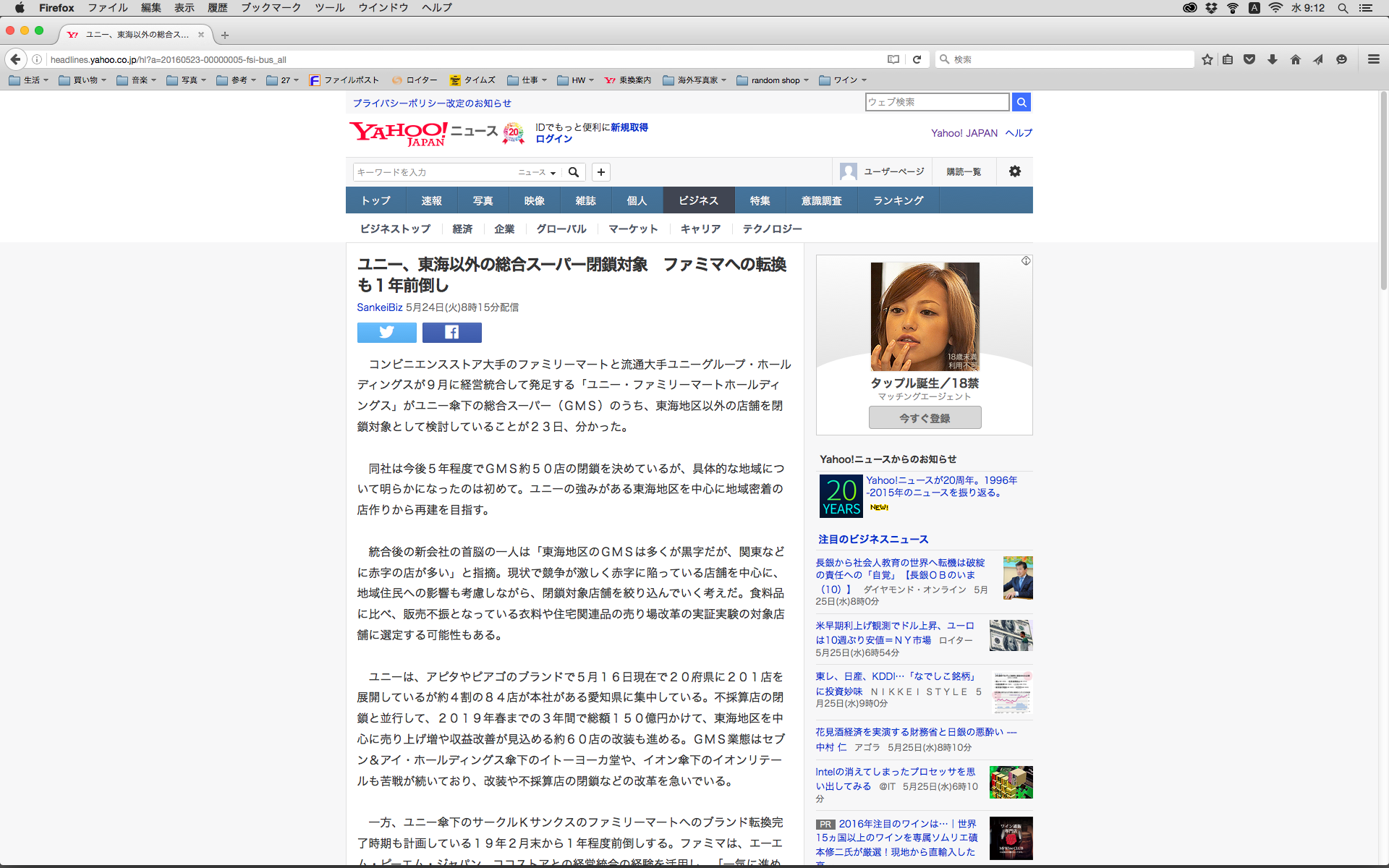The image size is (1389, 868).
Task: Reload the page with the refresh icon
Action: [917, 59]
